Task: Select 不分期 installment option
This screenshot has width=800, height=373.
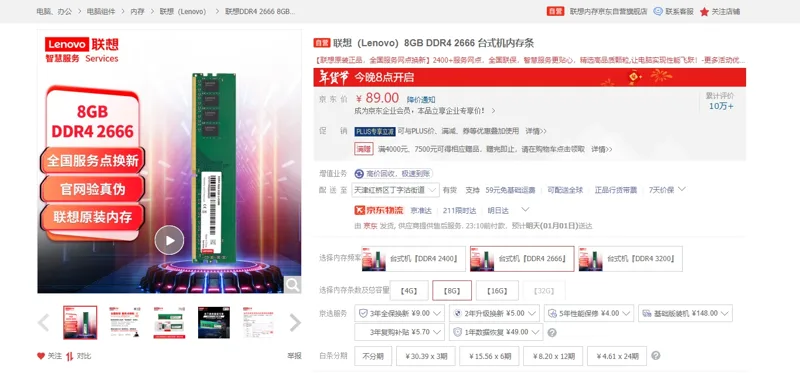Action: tap(373, 356)
